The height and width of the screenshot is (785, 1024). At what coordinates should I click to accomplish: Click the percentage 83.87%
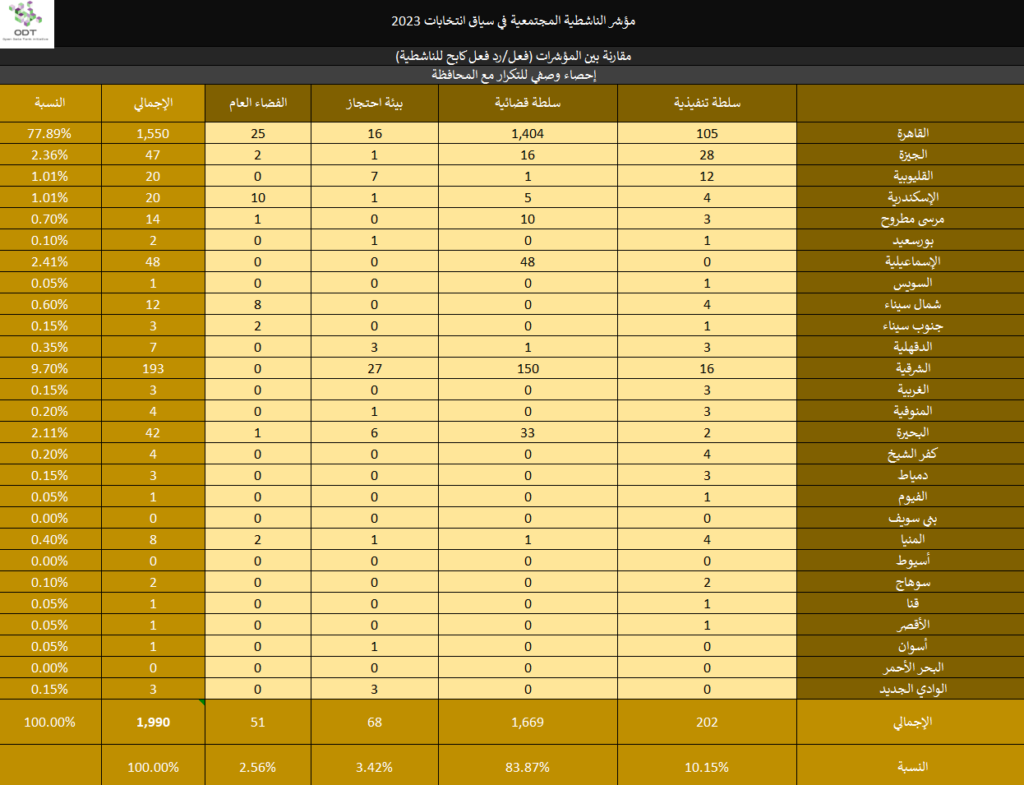[528, 767]
